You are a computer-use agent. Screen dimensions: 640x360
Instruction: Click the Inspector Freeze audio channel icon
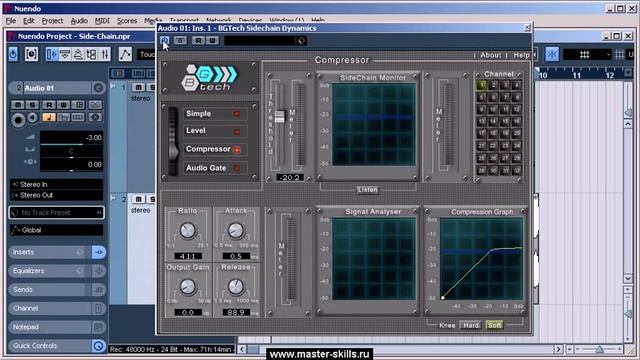coord(95,118)
